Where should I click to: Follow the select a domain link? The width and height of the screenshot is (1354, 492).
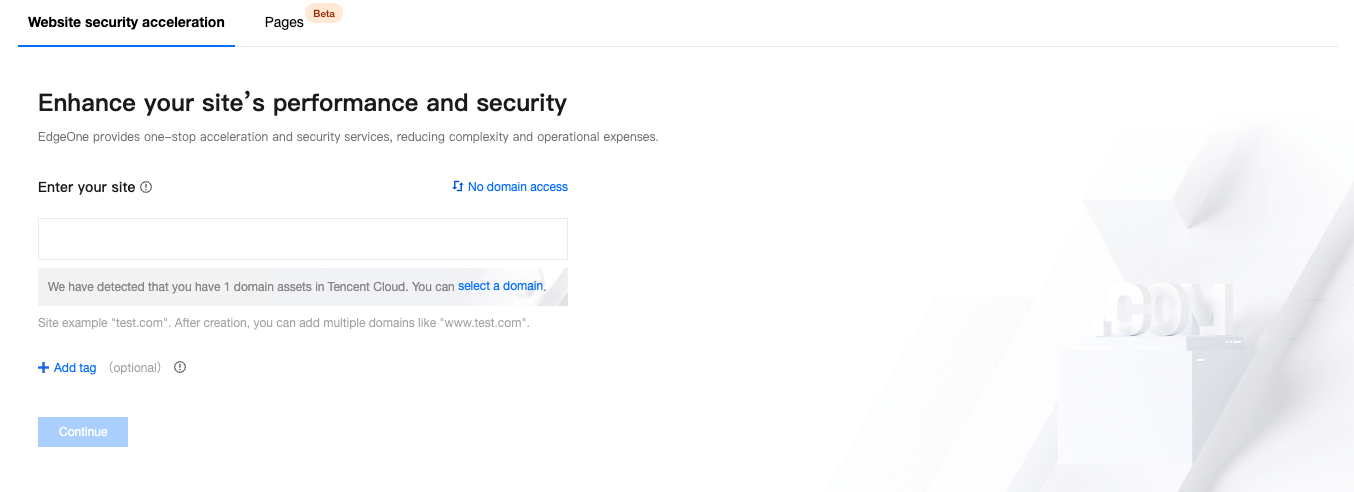[500, 286]
